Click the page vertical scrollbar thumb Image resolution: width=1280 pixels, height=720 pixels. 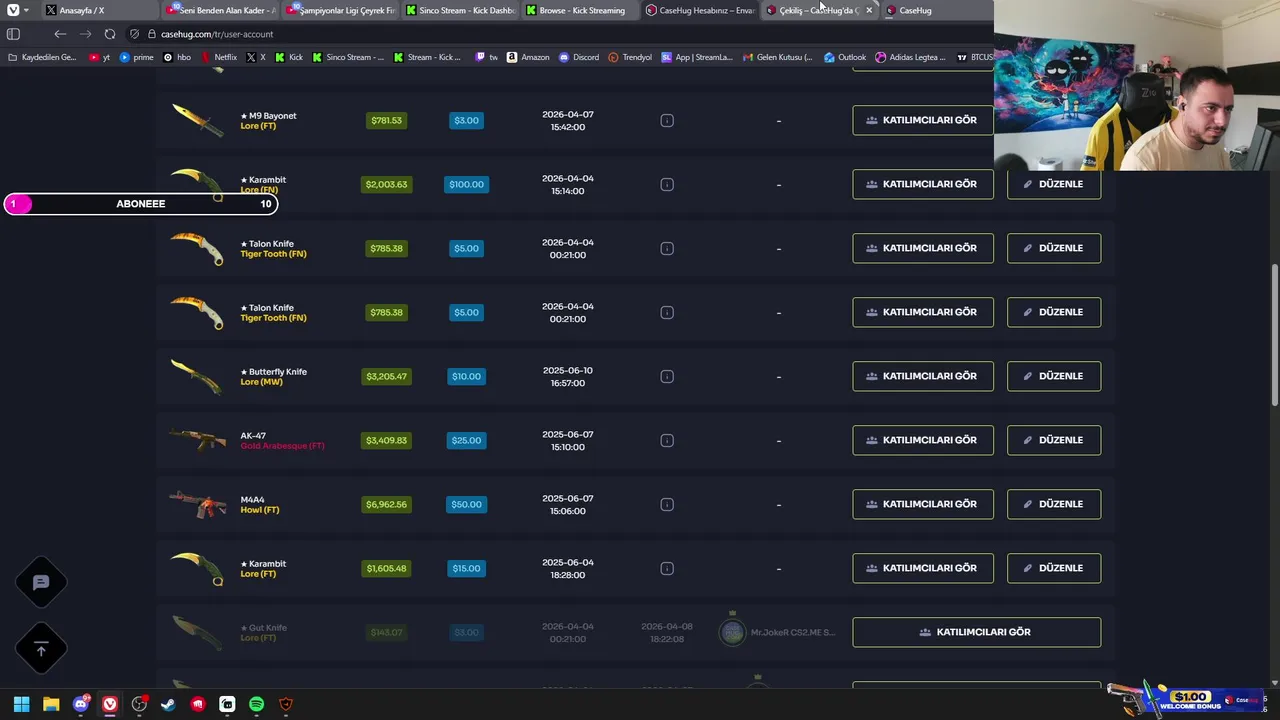pos(1274,335)
